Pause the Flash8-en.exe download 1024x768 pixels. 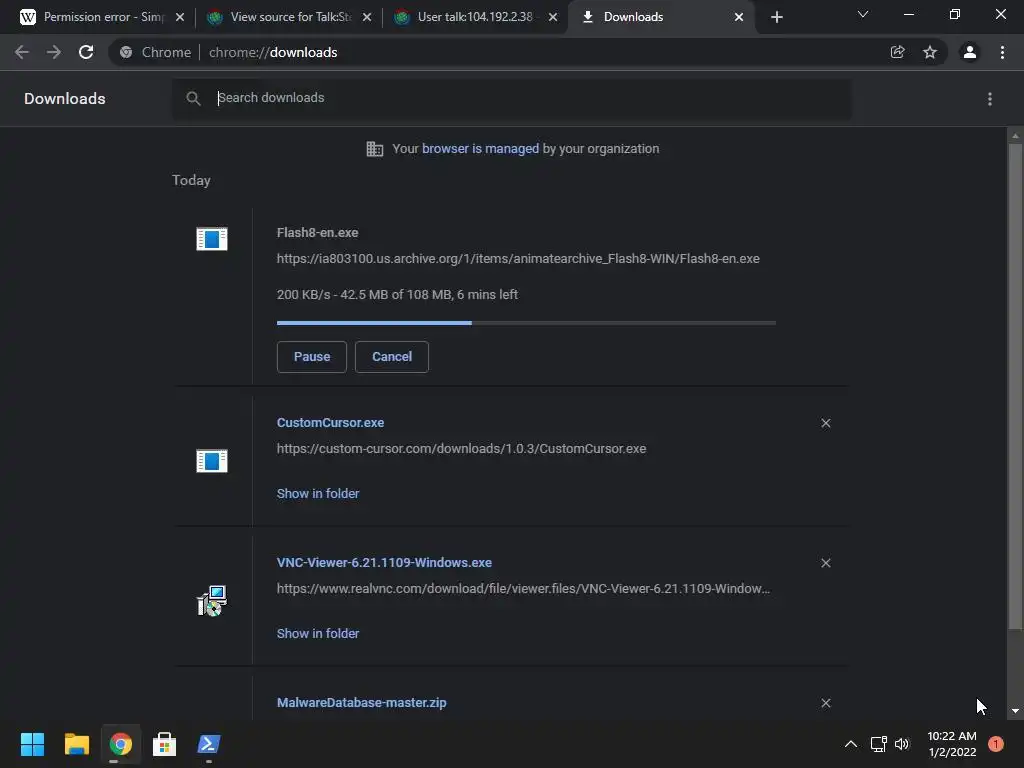[x=312, y=357]
